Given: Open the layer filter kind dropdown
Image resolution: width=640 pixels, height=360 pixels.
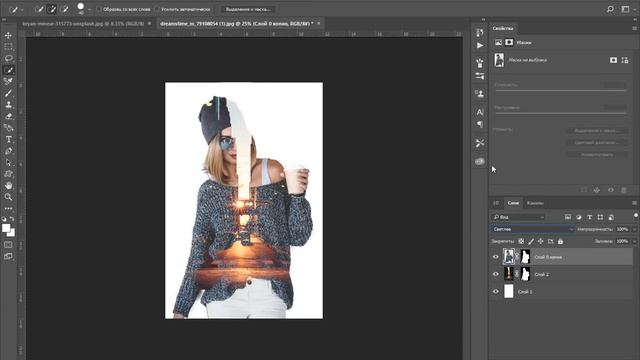Looking at the screenshot, I should [518, 217].
